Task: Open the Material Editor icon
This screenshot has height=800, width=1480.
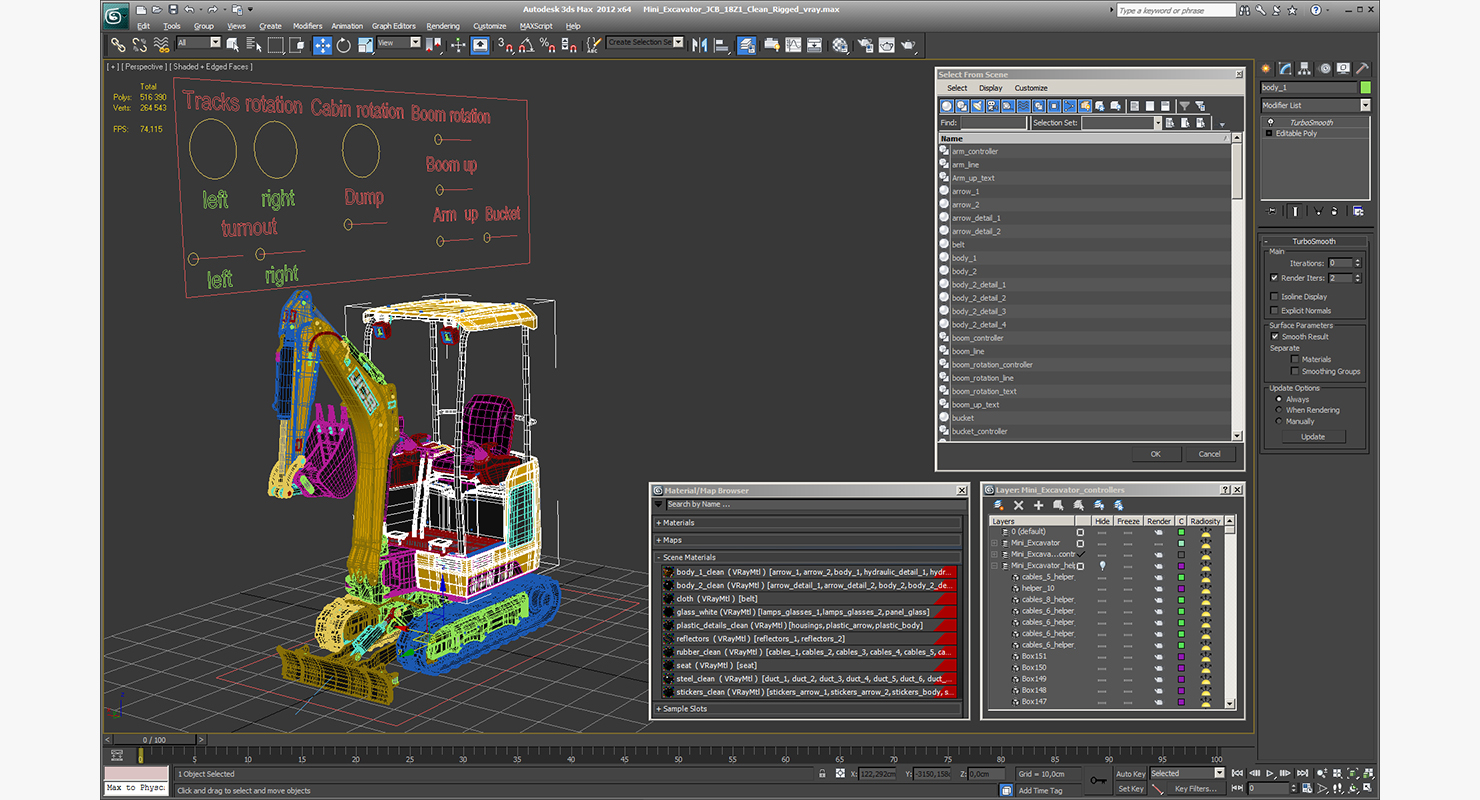Action: [840, 45]
